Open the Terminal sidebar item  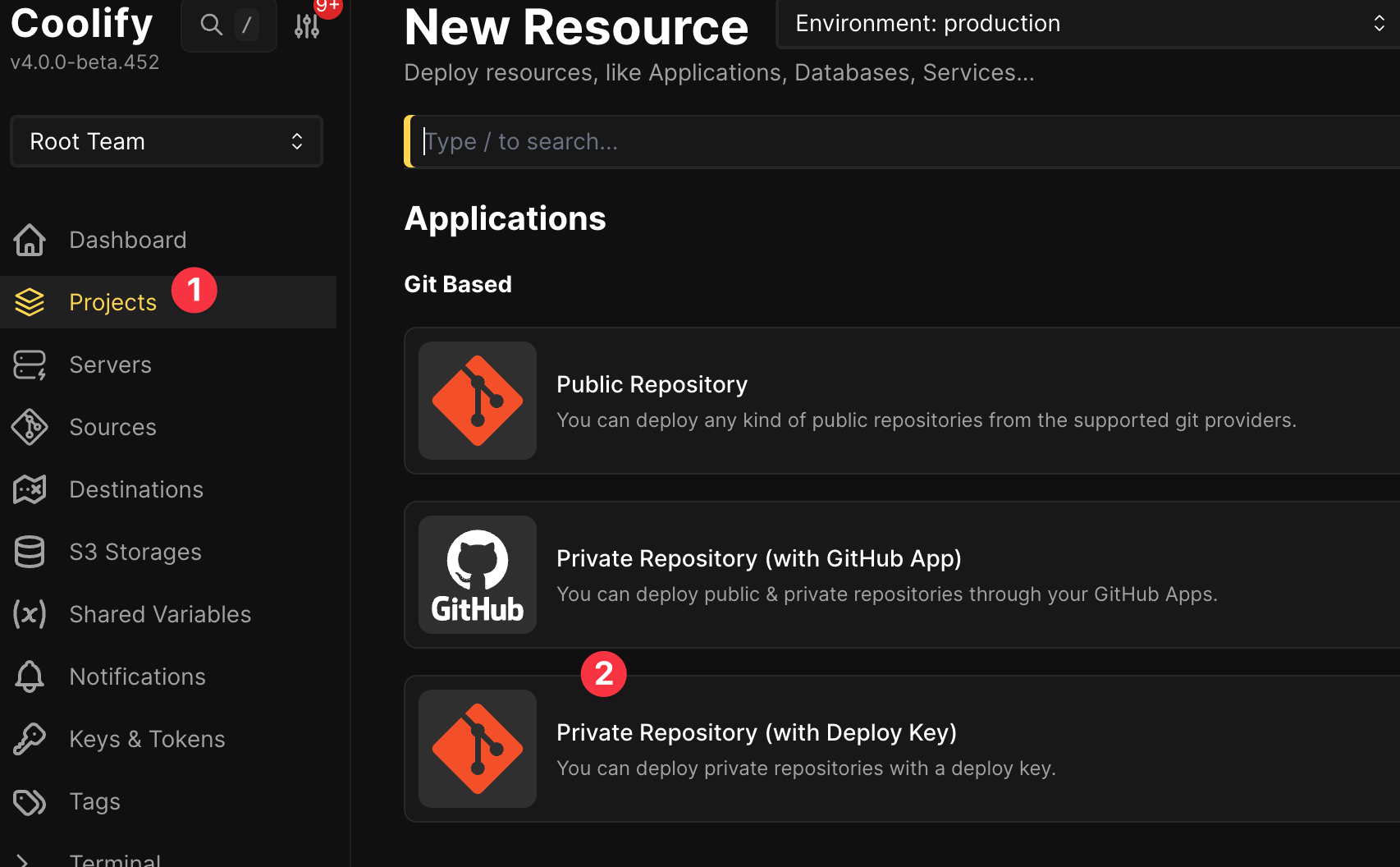pyautogui.click(x=115, y=859)
